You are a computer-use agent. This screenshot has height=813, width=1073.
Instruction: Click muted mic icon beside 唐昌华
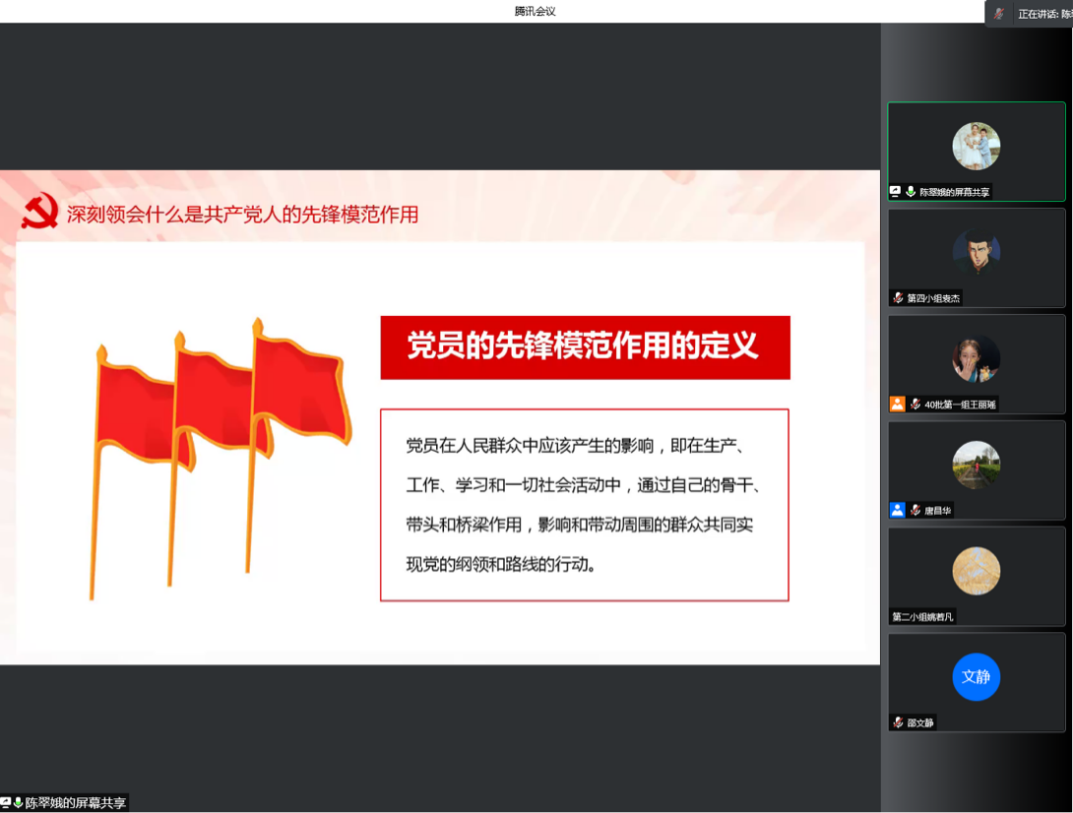pyautogui.click(x=914, y=510)
